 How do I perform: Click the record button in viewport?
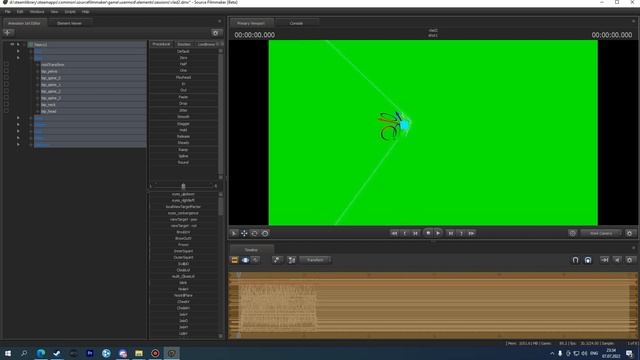click(x=428, y=233)
